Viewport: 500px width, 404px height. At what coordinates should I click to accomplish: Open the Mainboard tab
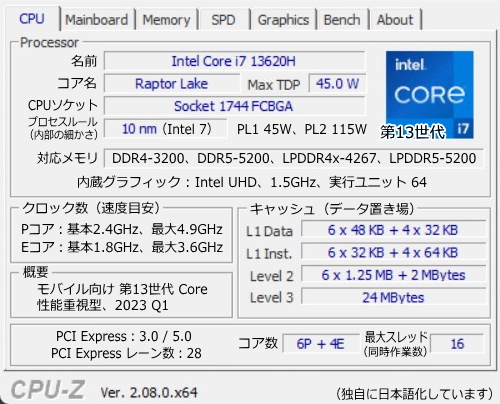click(97, 20)
